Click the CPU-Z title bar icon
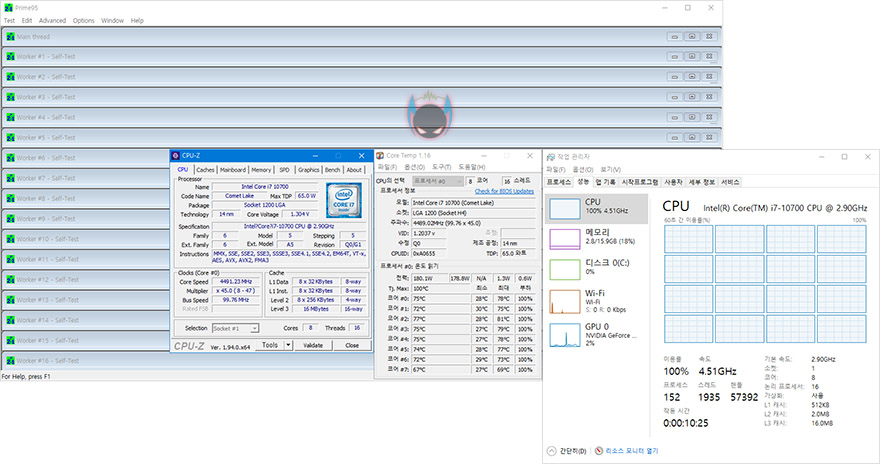Screen dimensions: 880x464 (176, 155)
